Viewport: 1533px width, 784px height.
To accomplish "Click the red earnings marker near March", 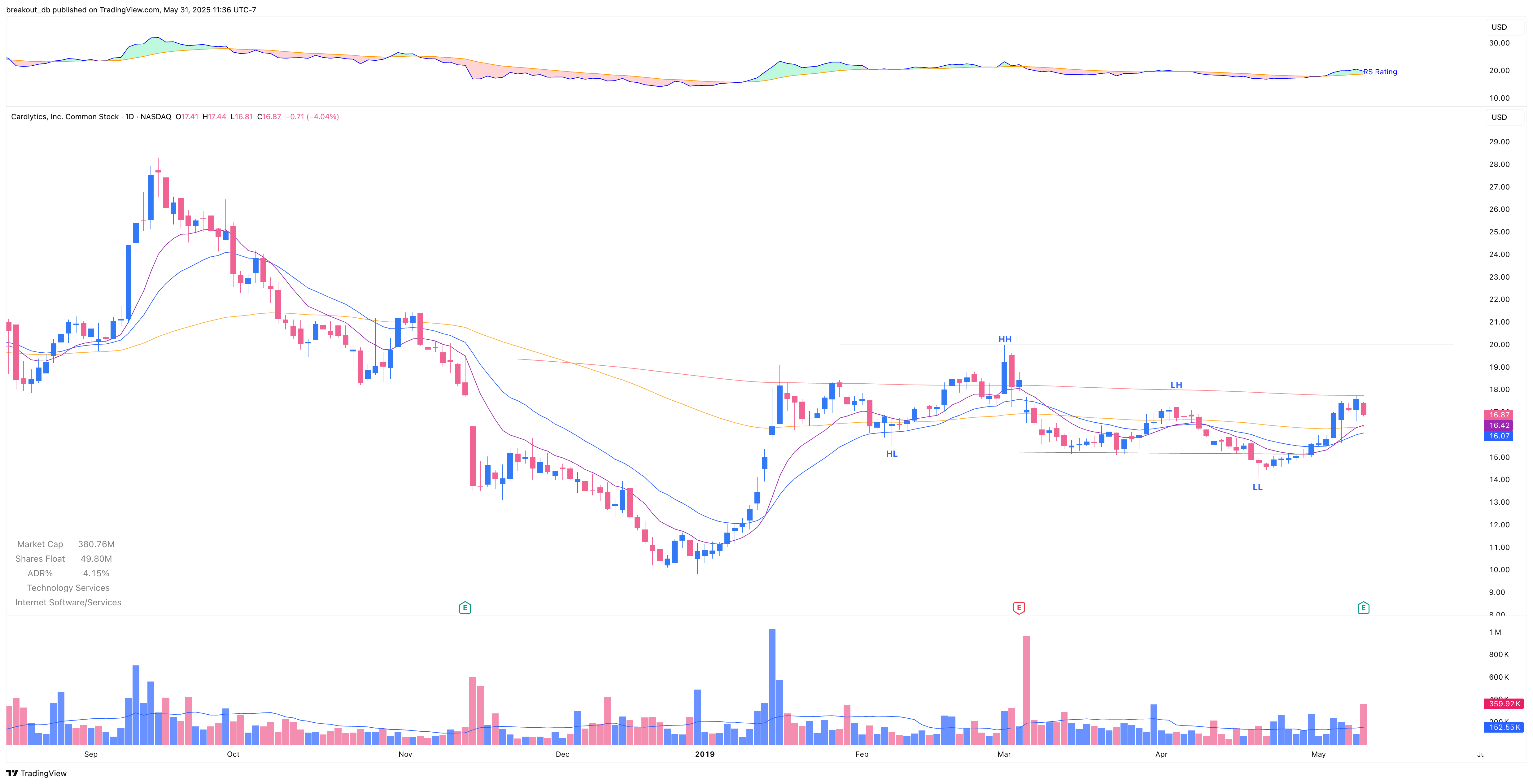I will (1019, 608).
